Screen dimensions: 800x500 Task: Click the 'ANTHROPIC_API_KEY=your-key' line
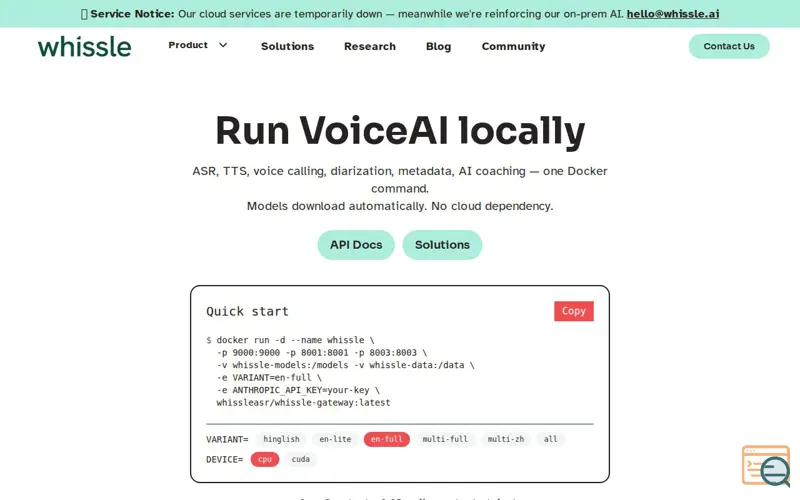[298, 390]
